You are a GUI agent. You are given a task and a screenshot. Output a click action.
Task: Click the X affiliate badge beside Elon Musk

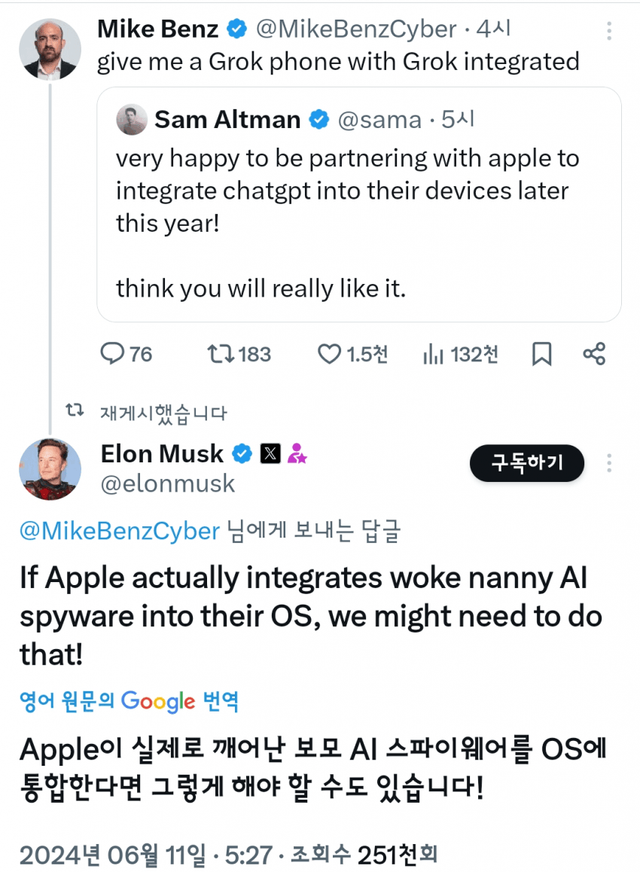pyautogui.click(x=270, y=454)
